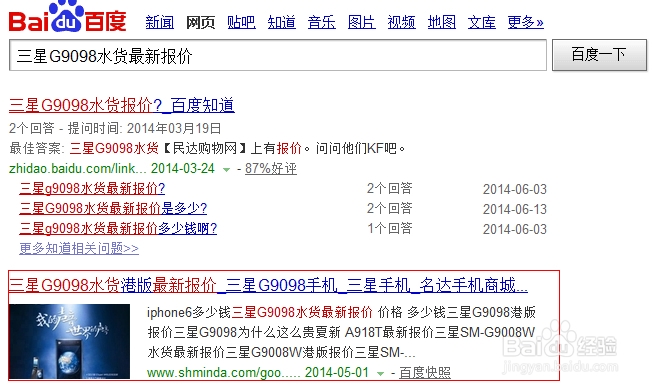Expand the 更多» more menu
This screenshot has width=656, height=390.
point(525,22)
